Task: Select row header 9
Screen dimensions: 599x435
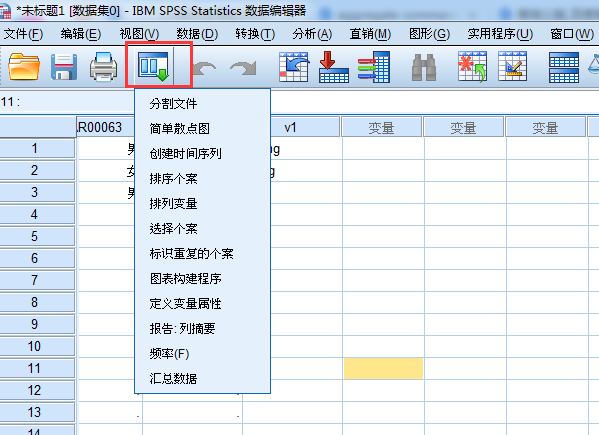Action: pyautogui.click(x=37, y=324)
